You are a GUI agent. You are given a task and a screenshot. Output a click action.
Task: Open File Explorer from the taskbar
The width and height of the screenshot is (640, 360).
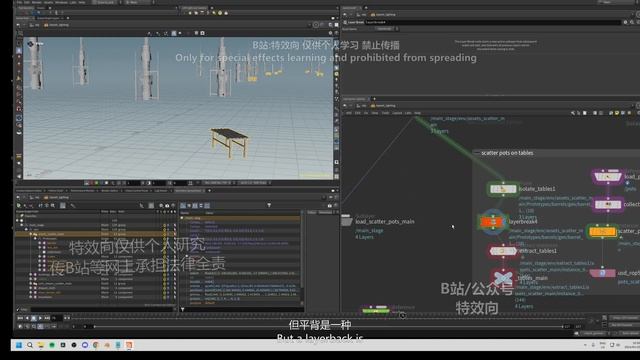click(x=41, y=345)
